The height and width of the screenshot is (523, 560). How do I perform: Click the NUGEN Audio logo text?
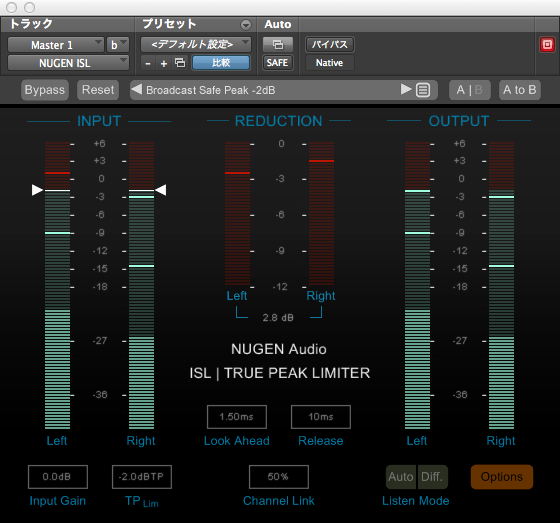coord(279,349)
